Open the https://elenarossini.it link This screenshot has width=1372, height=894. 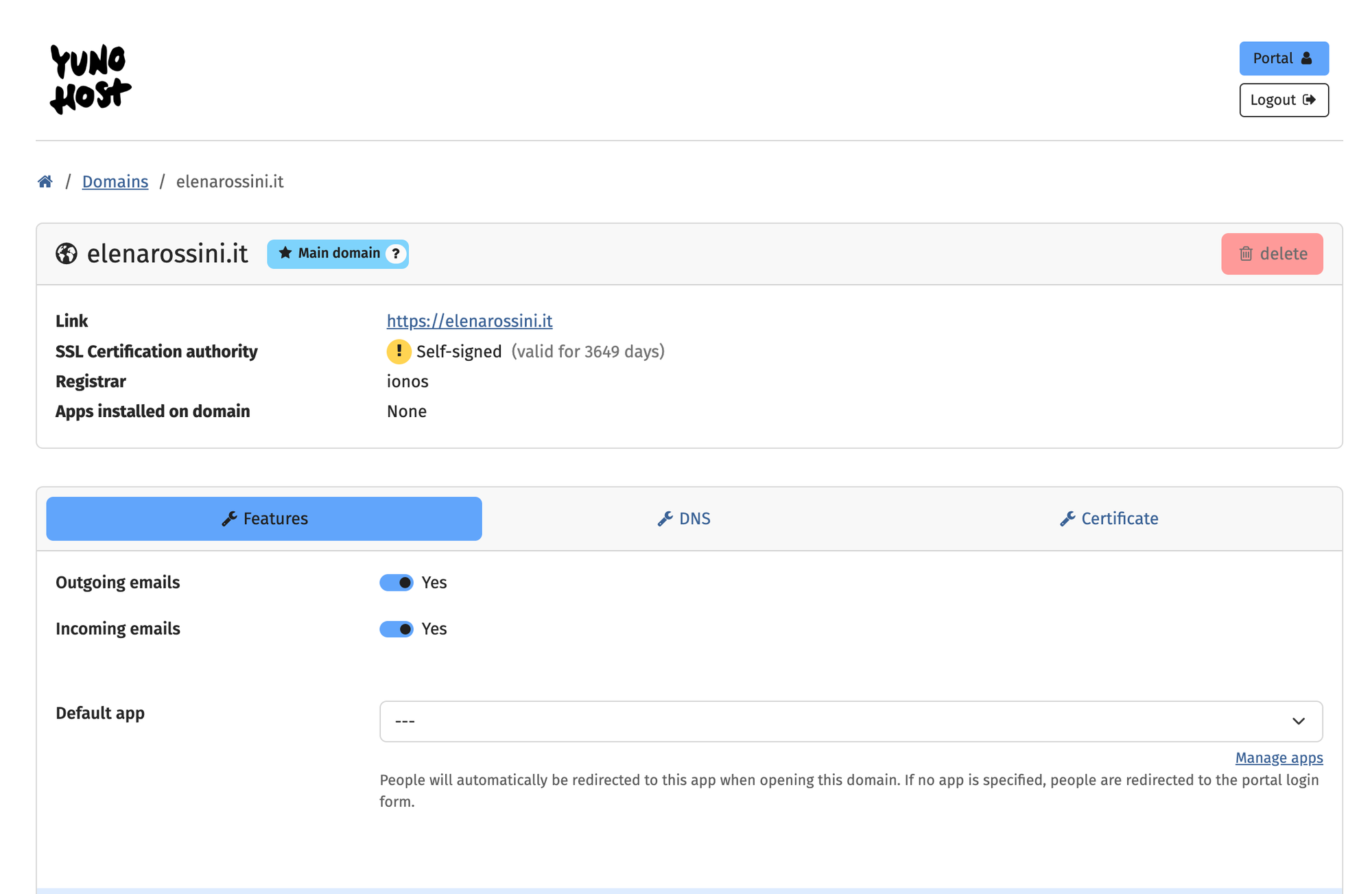[469, 321]
